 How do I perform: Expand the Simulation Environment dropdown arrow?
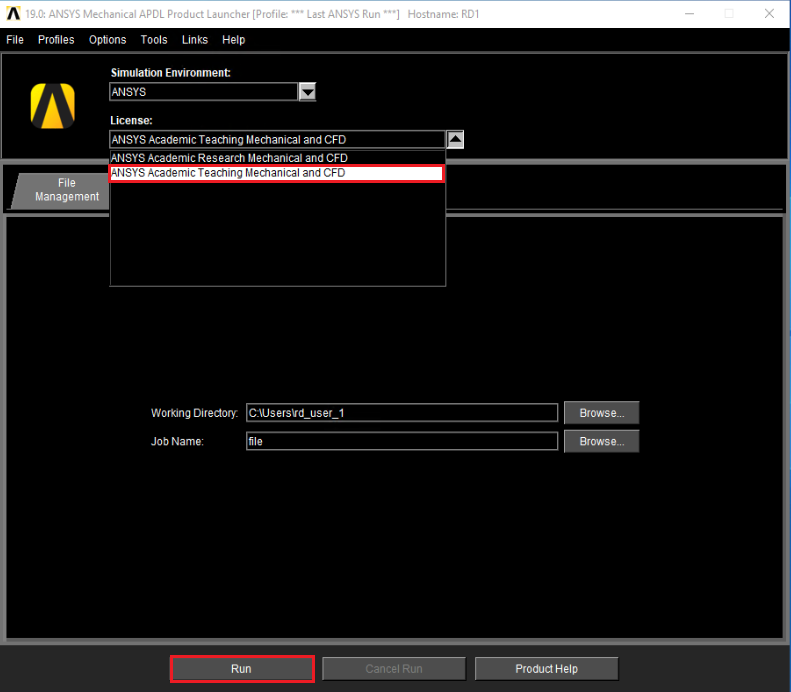coord(307,92)
